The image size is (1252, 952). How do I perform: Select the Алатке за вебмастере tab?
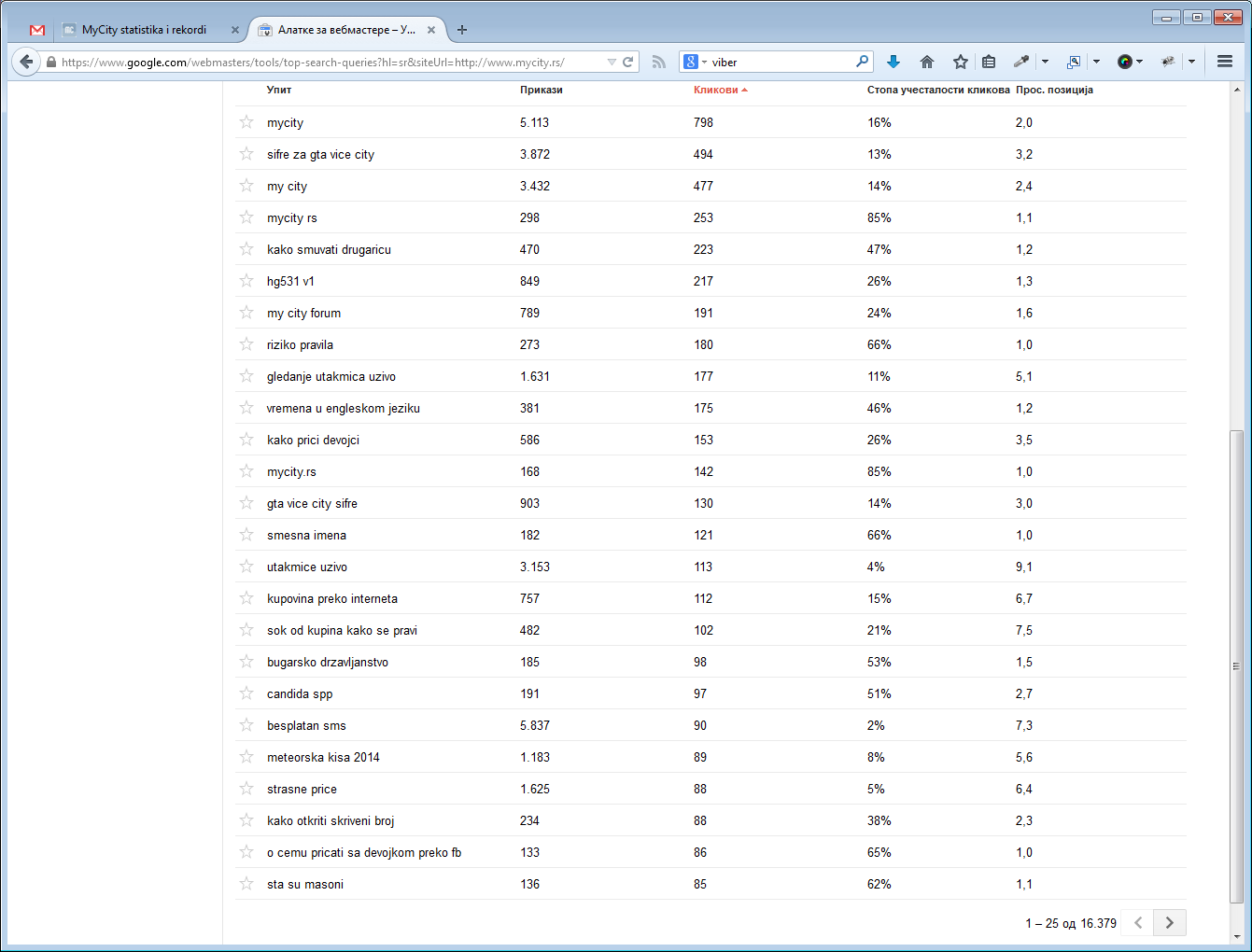tap(347, 30)
